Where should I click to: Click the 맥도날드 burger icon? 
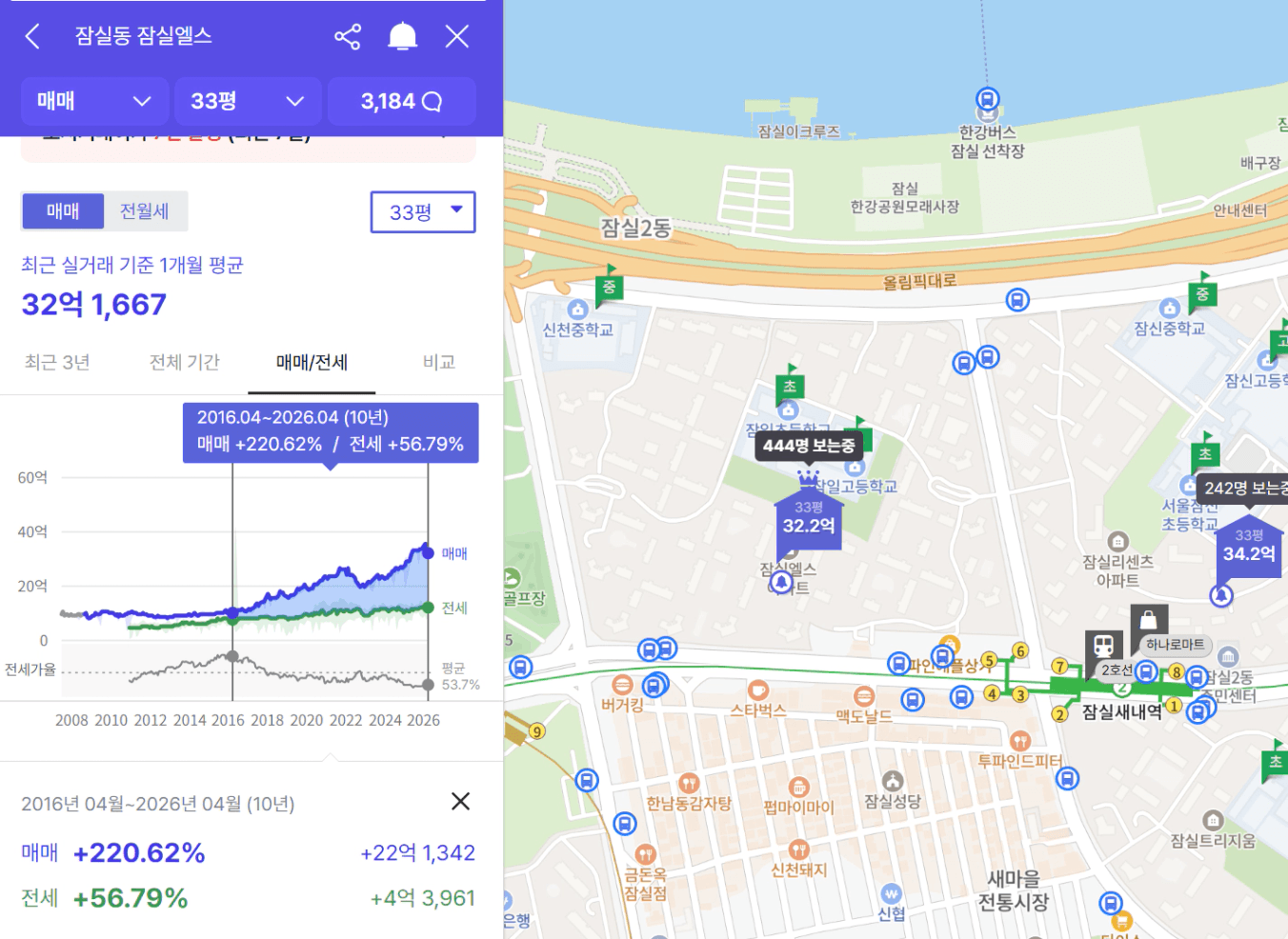pos(864,696)
